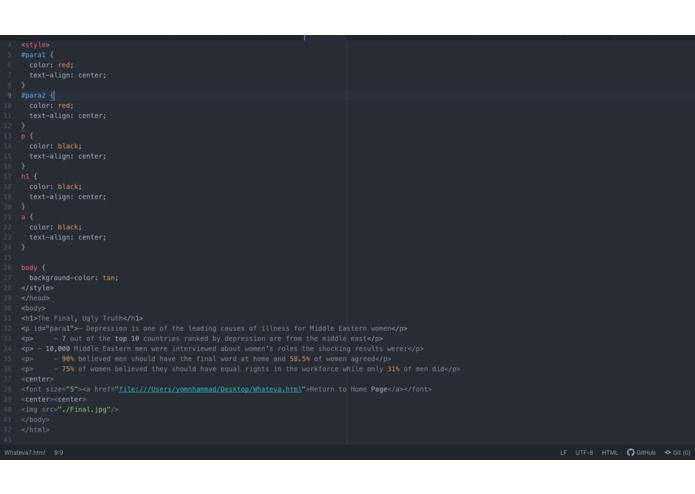Open the Git (0) panel in status bar
This screenshot has height=494, width=695.
point(677,452)
